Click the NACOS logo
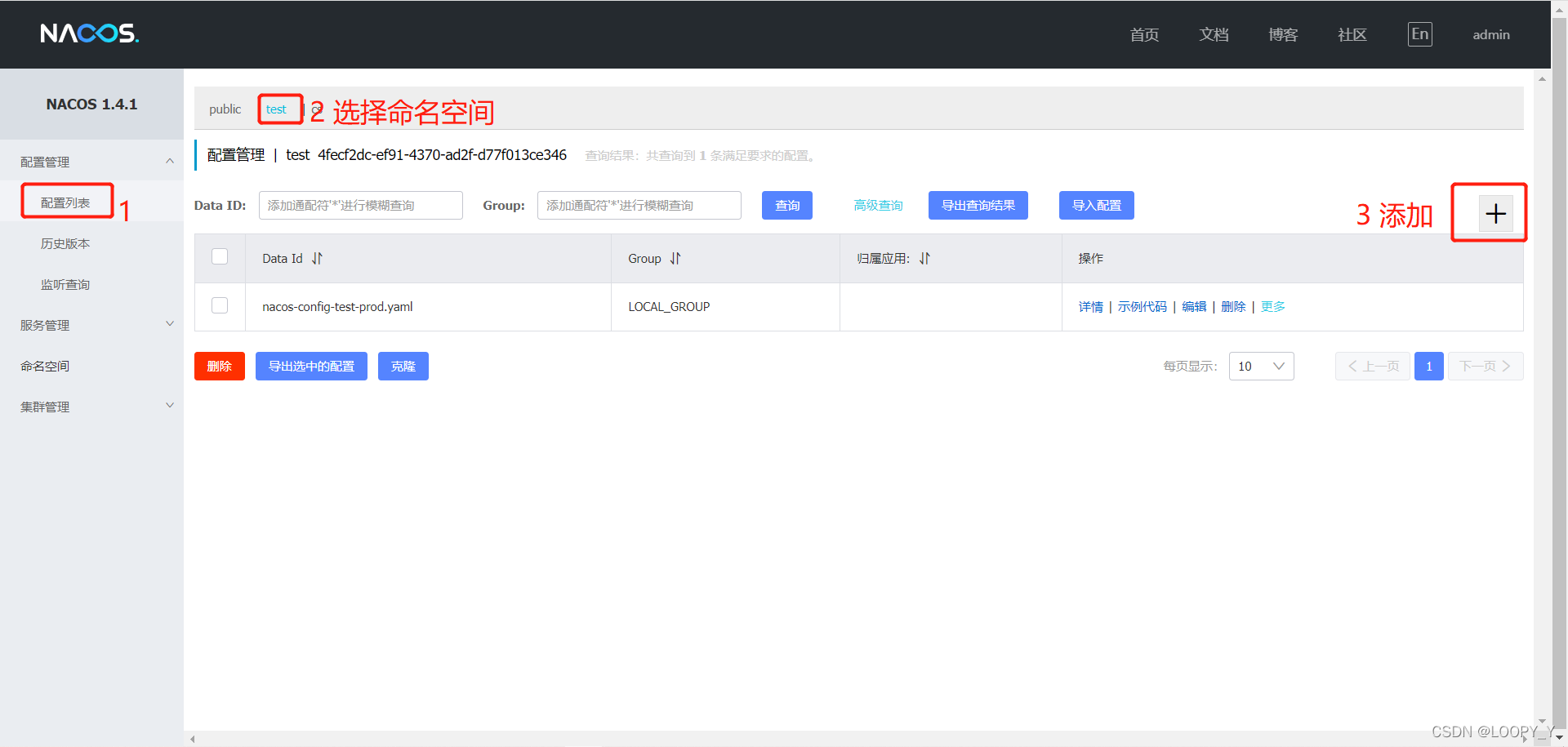Image resolution: width=1568 pixels, height=747 pixels. (90, 33)
